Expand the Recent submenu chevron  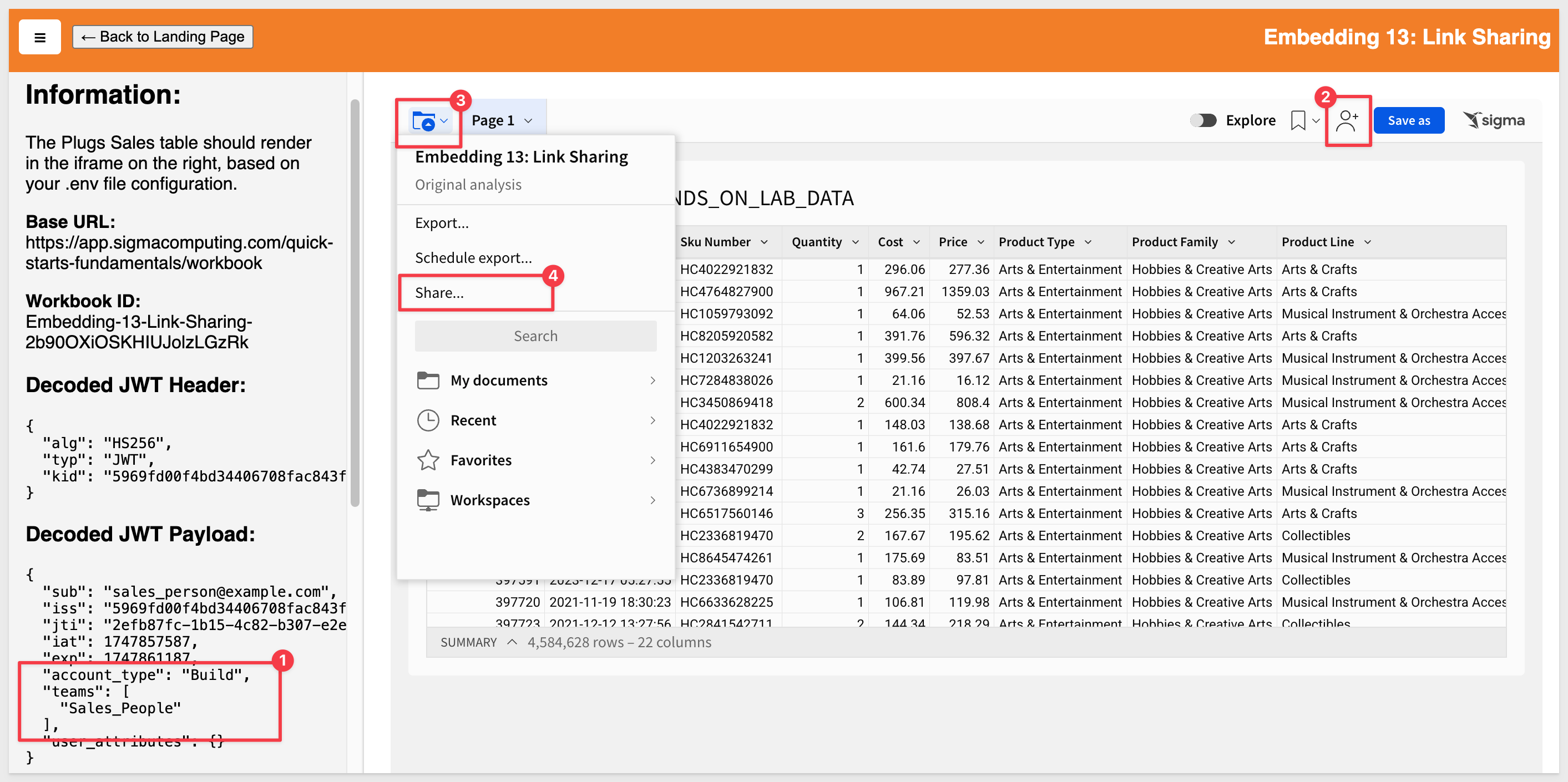point(653,420)
